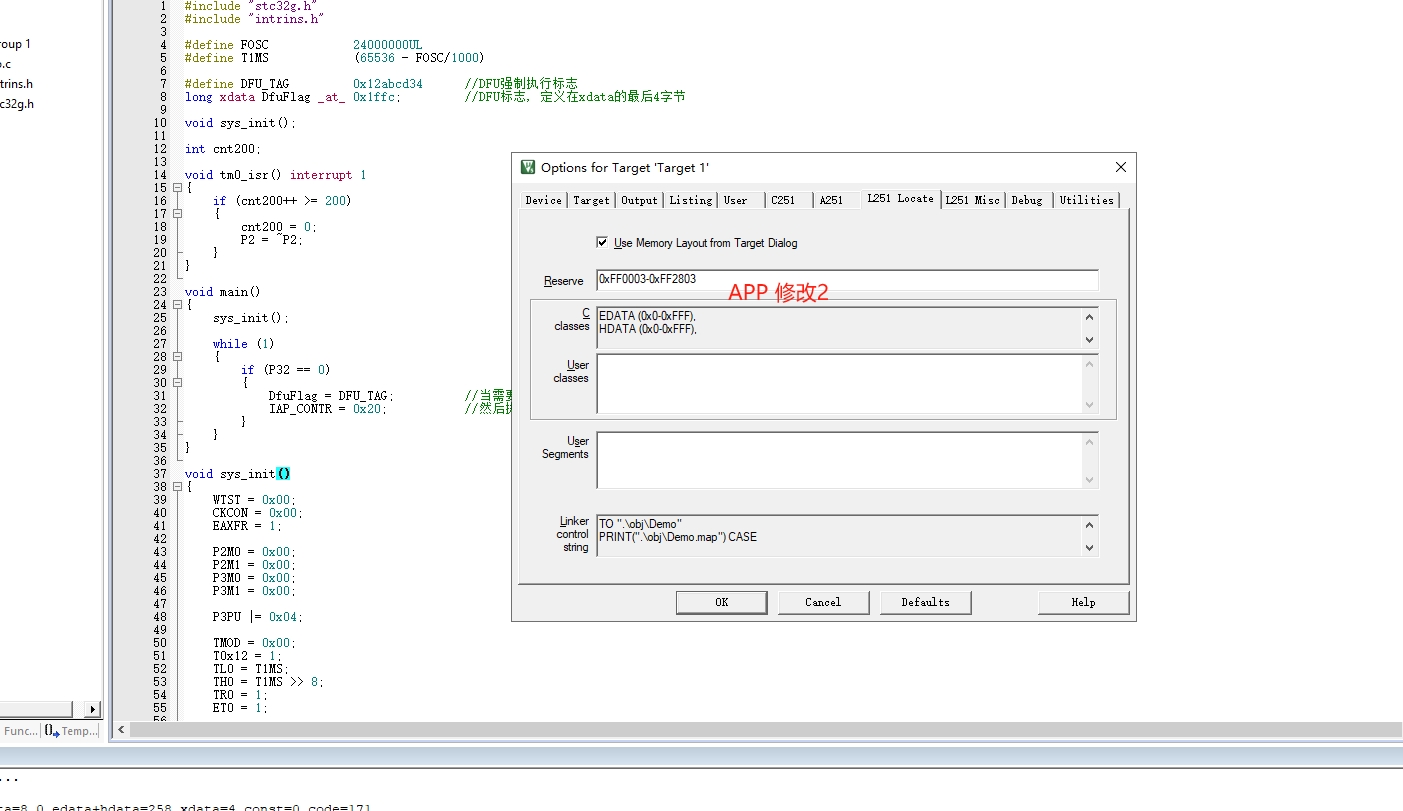Open the Debug tab
Screen dimensions: 1403x811
[1026, 200]
